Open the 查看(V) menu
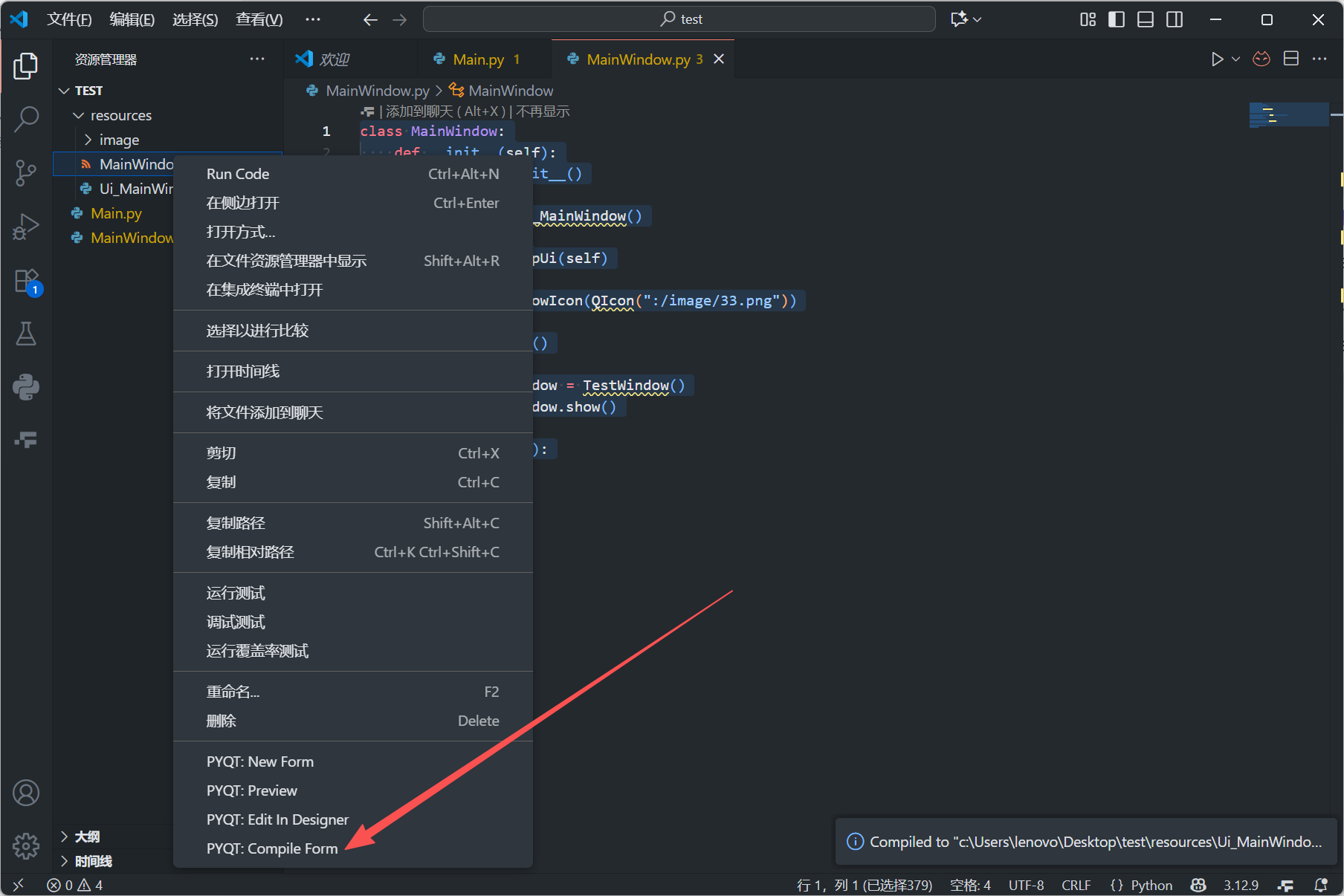 [259, 19]
